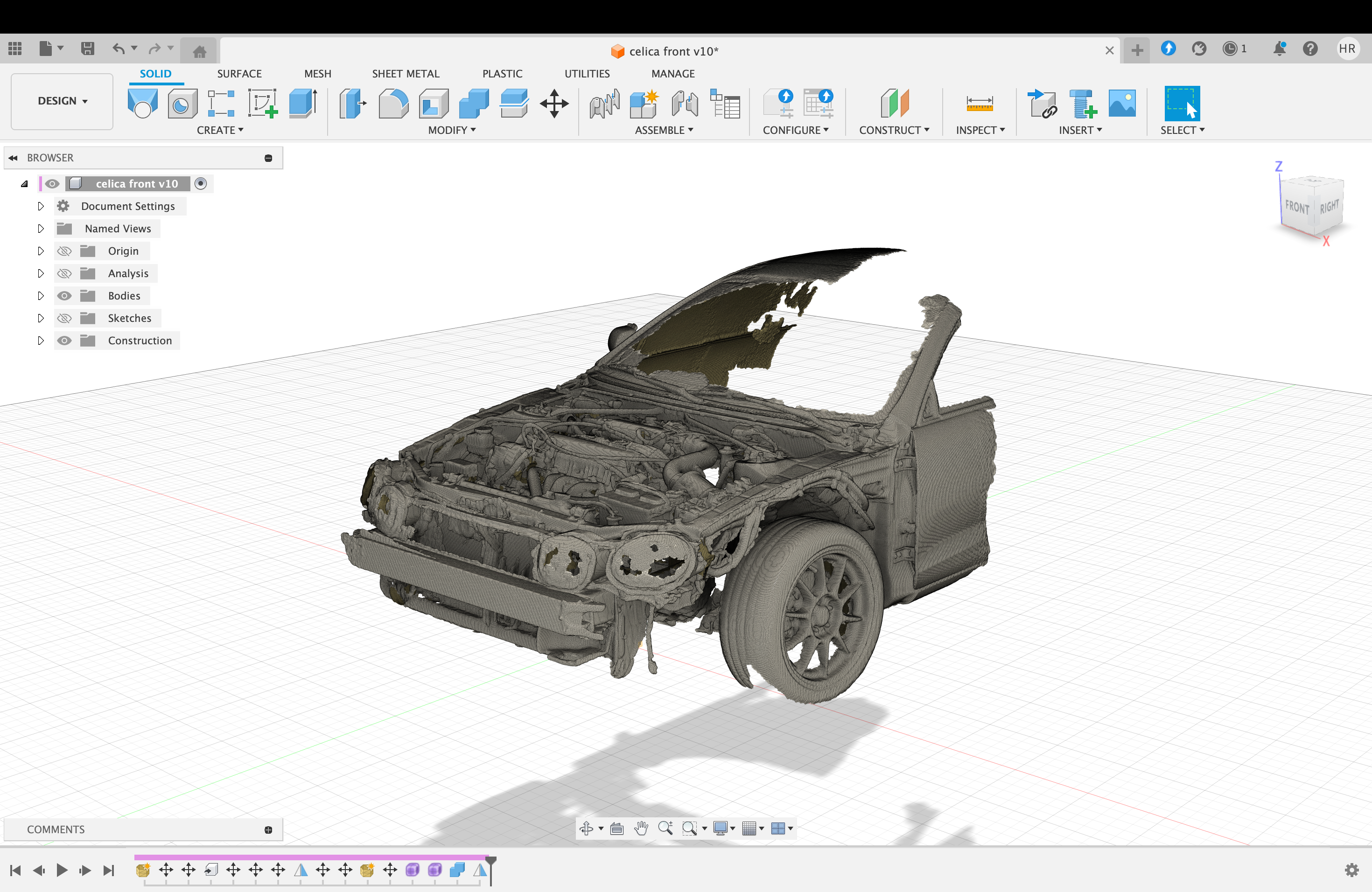Viewport: 1372px width, 892px height.
Task: Open the Measure tool in Inspect
Action: pyautogui.click(x=979, y=104)
